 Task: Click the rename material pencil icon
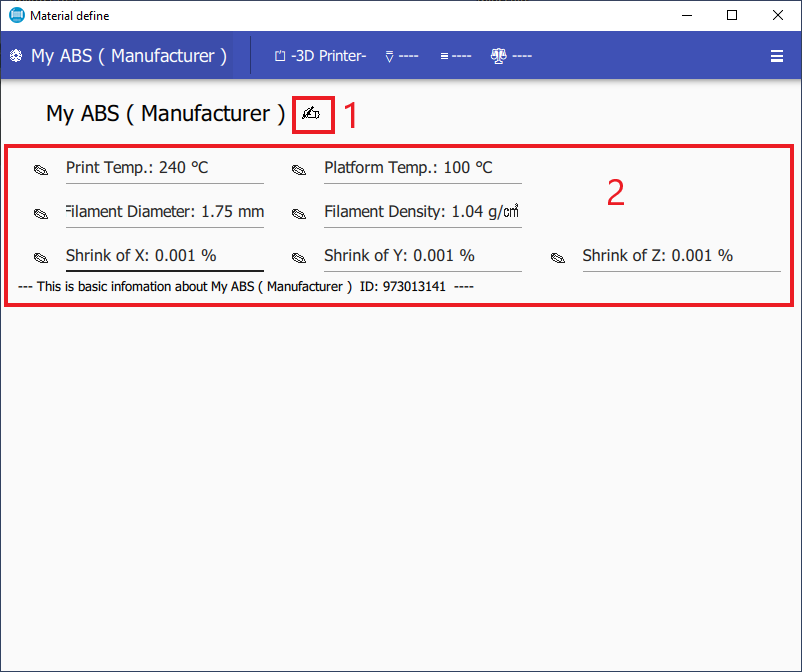click(x=311, y=113)
